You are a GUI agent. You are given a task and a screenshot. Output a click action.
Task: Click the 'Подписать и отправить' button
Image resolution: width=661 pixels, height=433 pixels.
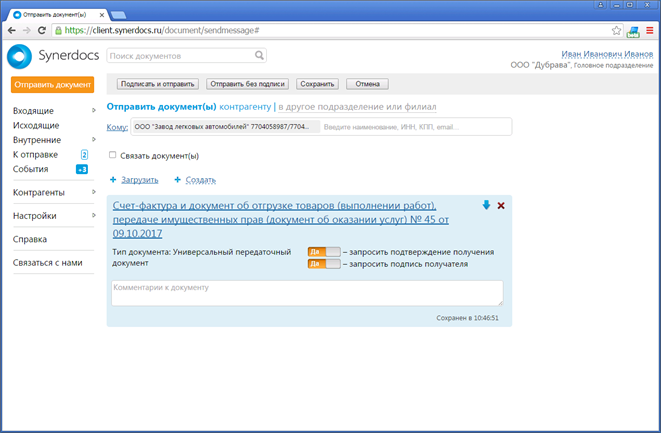157,84
